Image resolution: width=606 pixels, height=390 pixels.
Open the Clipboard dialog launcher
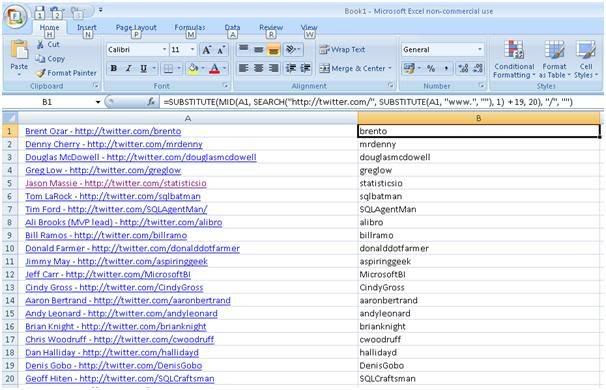tap(96, 86)
